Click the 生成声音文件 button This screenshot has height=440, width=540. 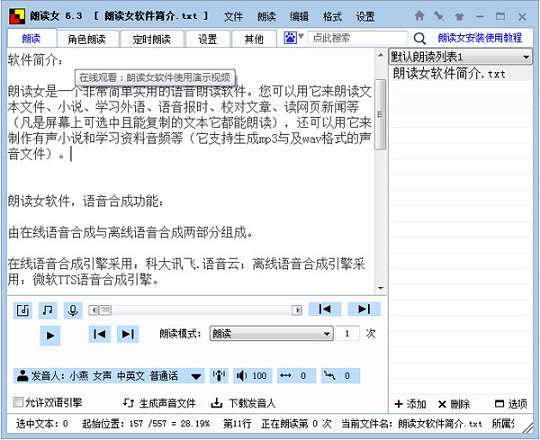point(159,403)
